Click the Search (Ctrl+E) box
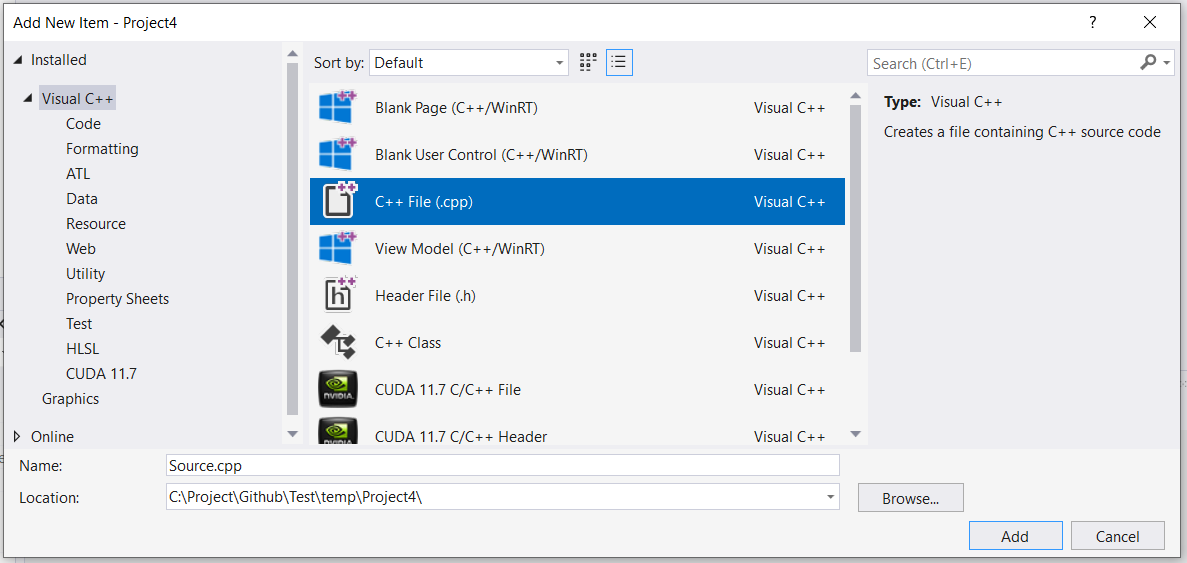Screen dimensions: 1187x563 coord(1003,63)
